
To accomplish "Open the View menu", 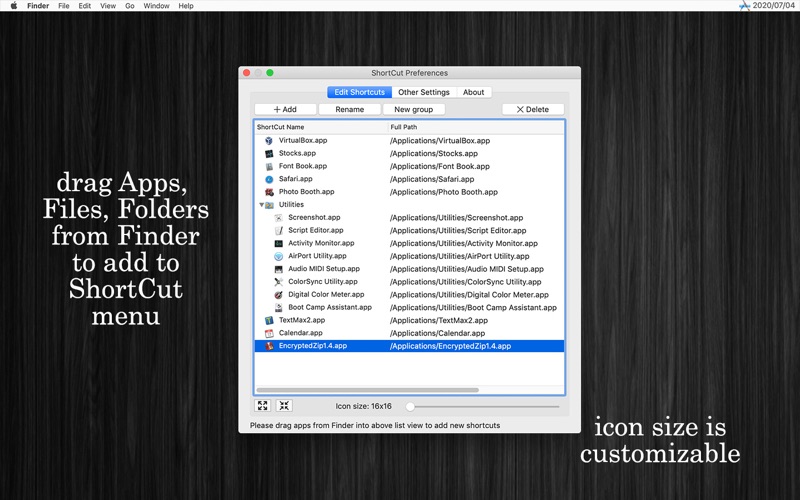I will pos(108,6).
